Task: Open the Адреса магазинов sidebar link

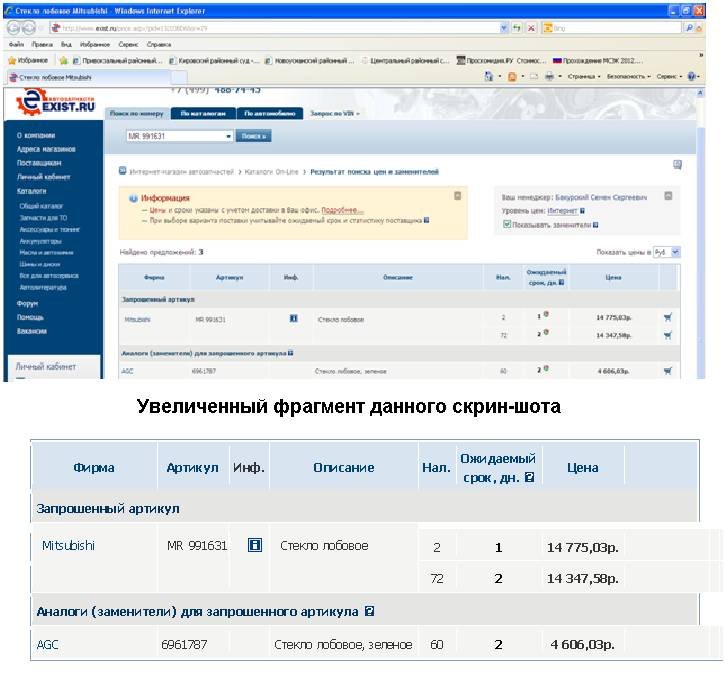Action: click(46, 149)
